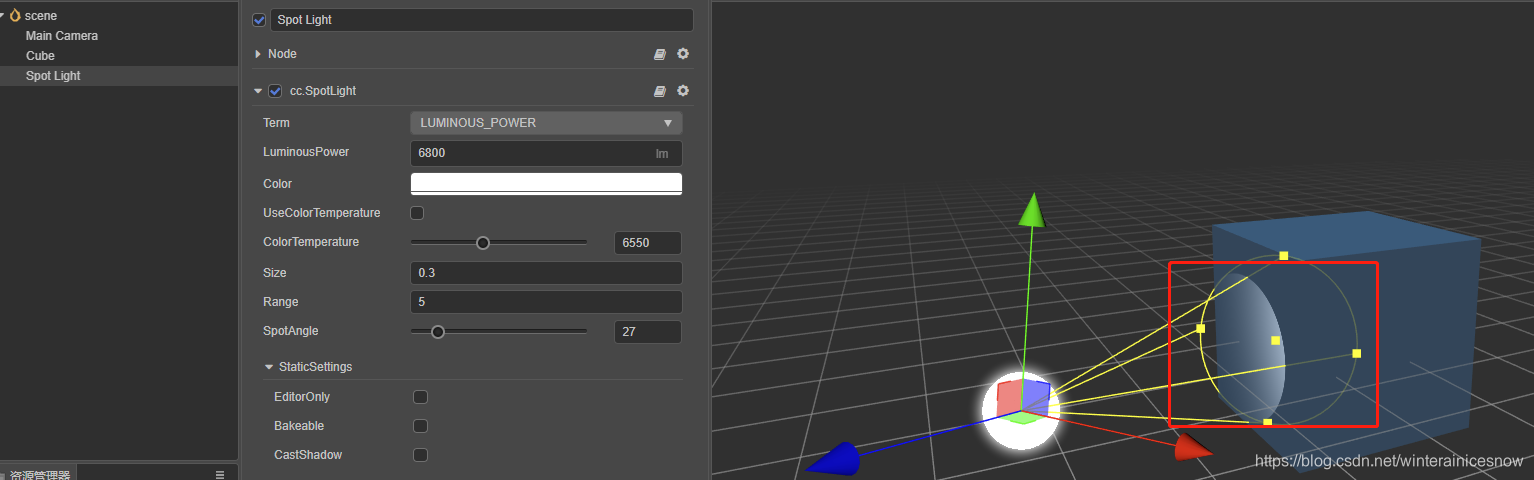
Task: Click the SpotAngle 27 value field
Action: point(648,332)
